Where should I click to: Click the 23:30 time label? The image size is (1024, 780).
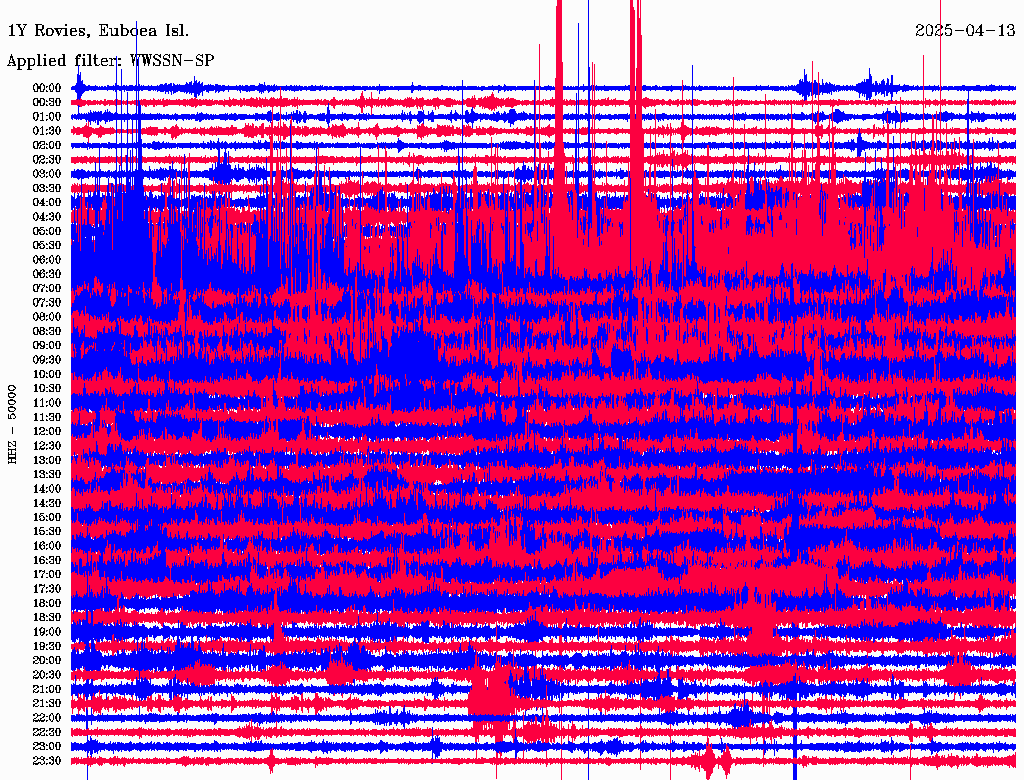[x=47, y=760]
